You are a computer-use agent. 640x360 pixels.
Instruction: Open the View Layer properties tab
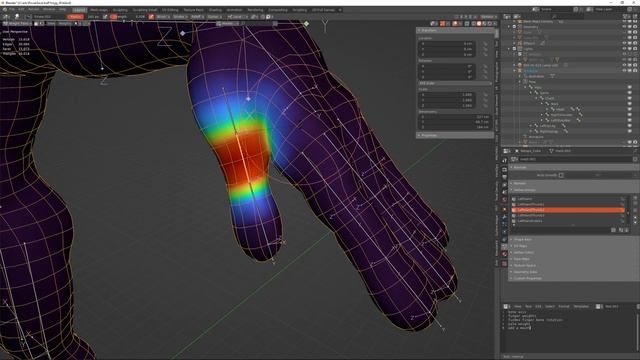[504, 184]
